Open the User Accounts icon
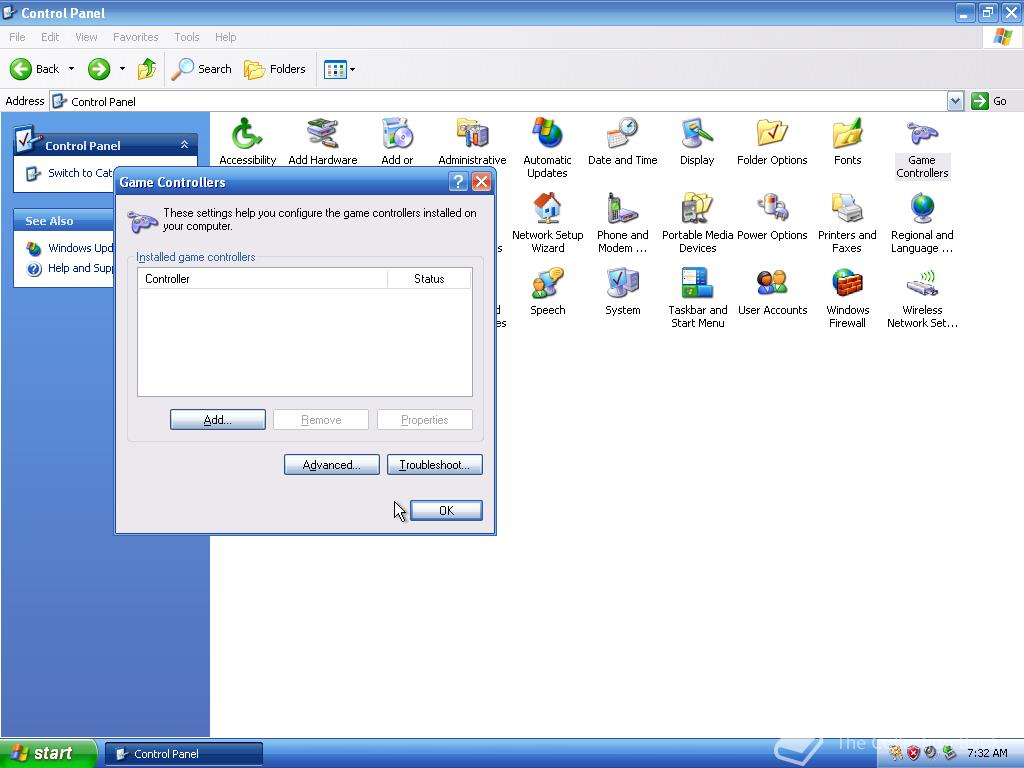 (x=772, y=291)
